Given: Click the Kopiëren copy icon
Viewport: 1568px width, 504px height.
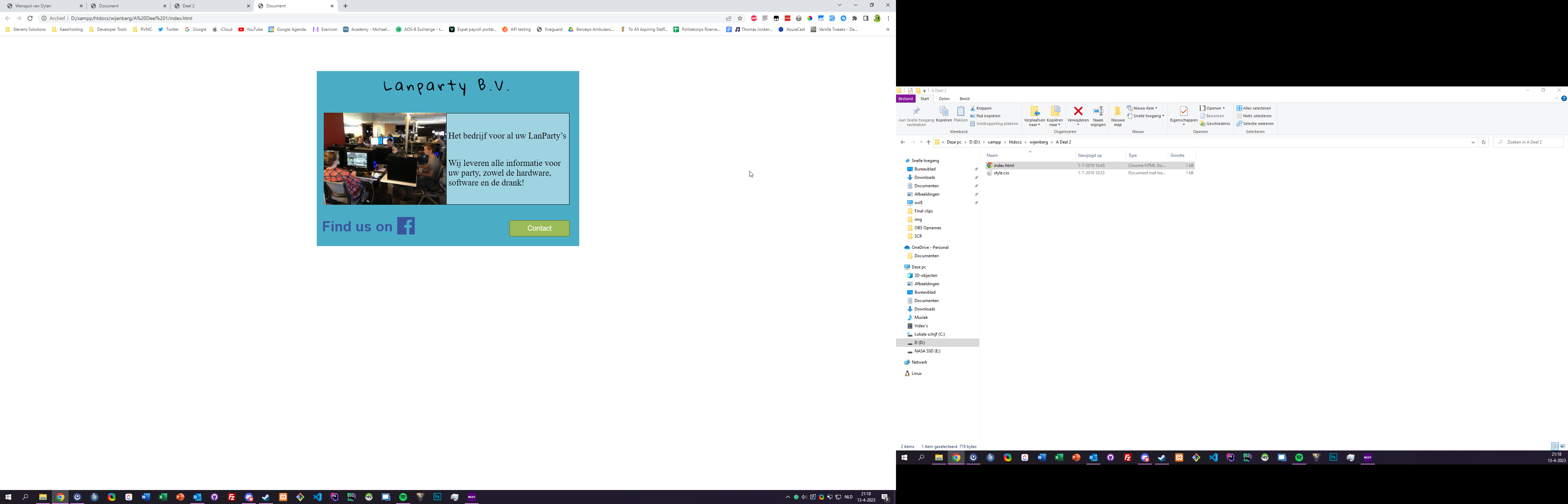Looking at the screenshot, I should [944, 111].
